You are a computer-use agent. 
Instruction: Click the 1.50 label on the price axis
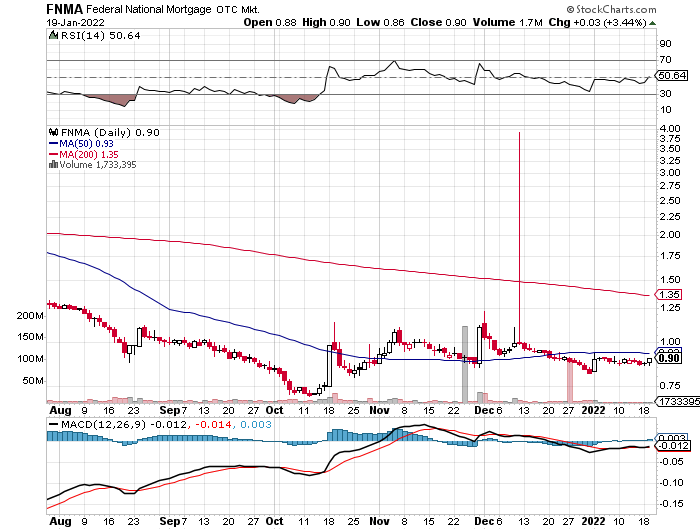670,280
